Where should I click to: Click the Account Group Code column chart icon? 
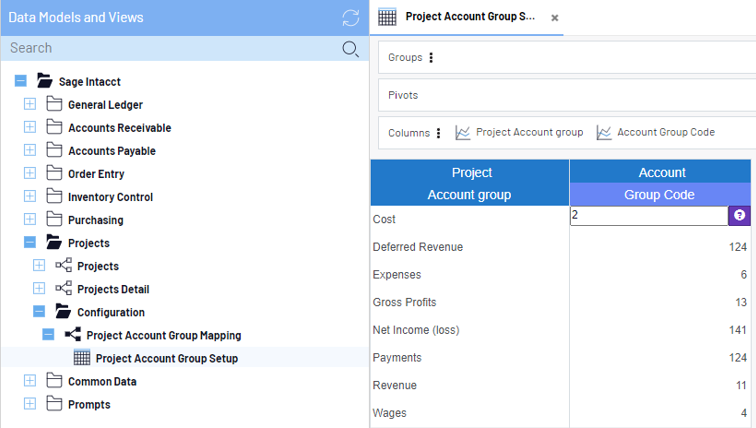(x=604, y=133)
